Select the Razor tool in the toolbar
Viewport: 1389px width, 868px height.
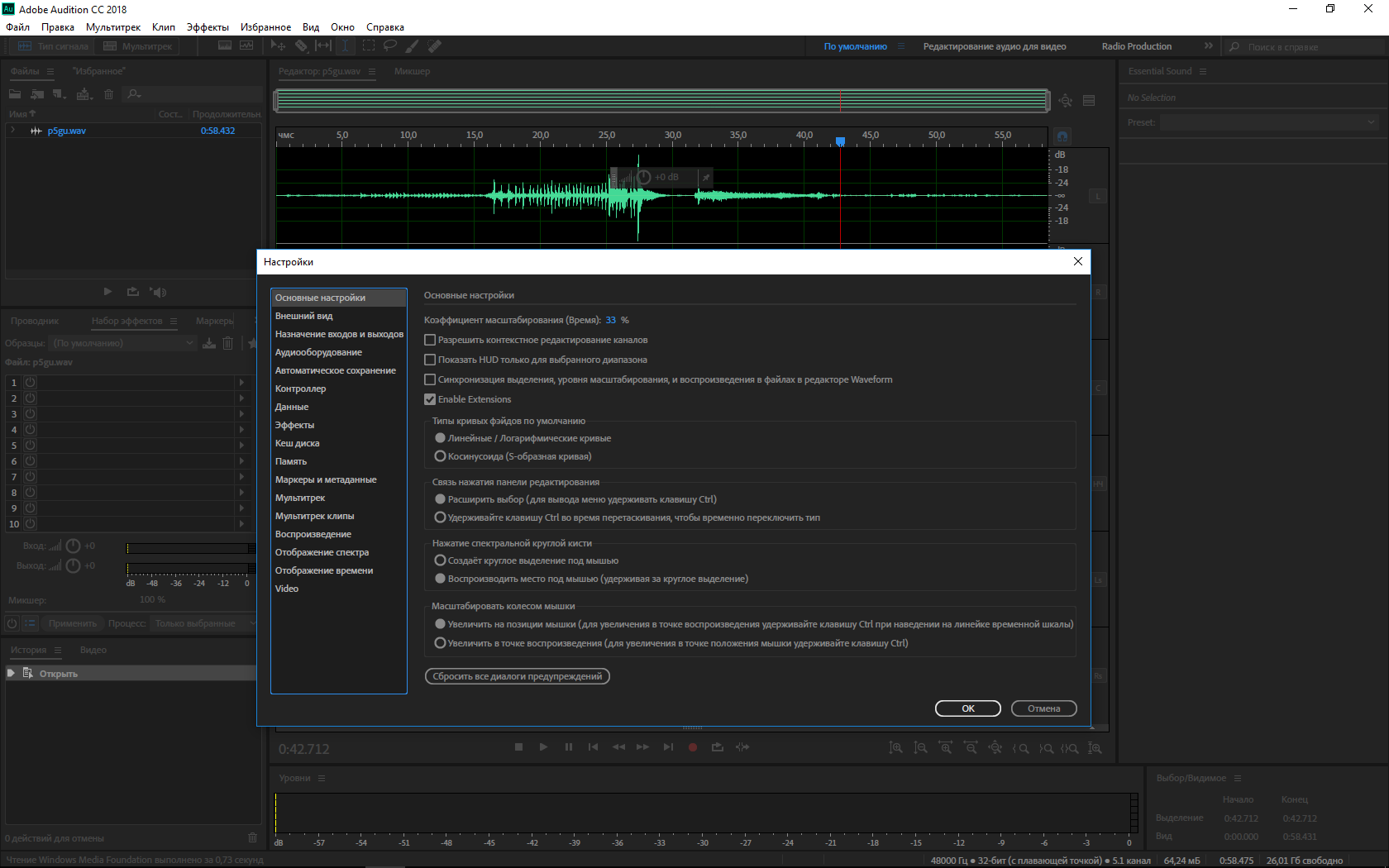301,46
